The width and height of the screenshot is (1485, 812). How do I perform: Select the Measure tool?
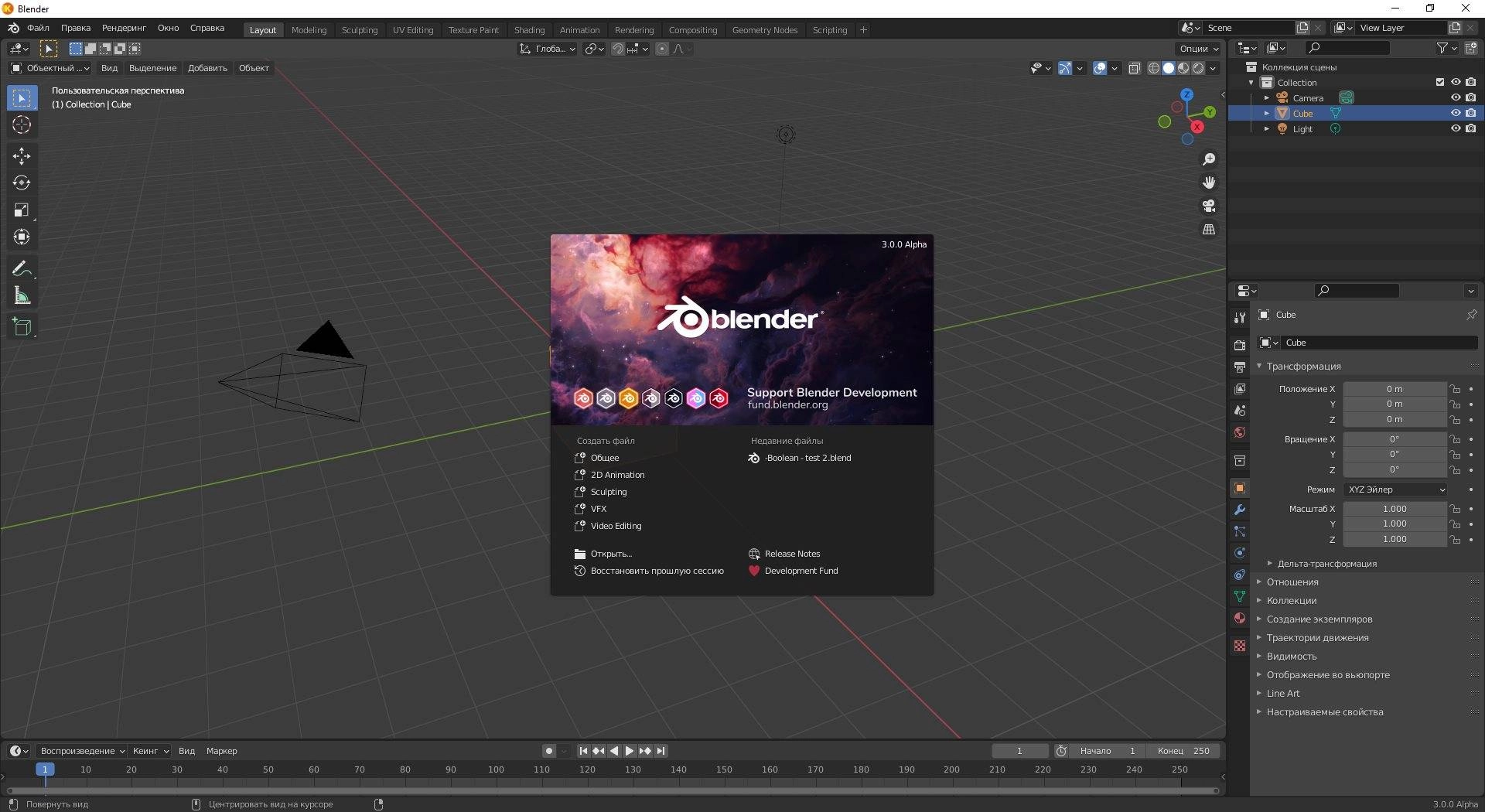click(22, 295)
